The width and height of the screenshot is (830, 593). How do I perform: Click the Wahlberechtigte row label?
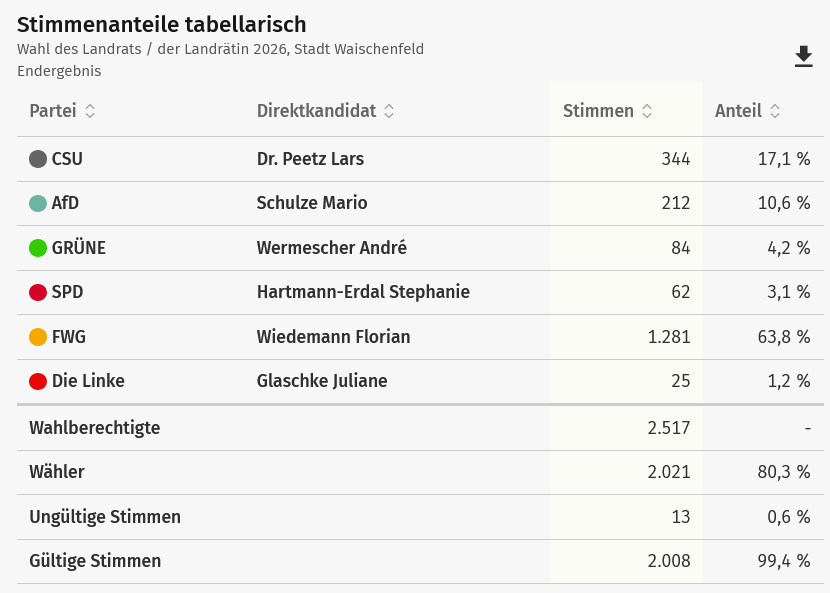click(x=95, y=428)
